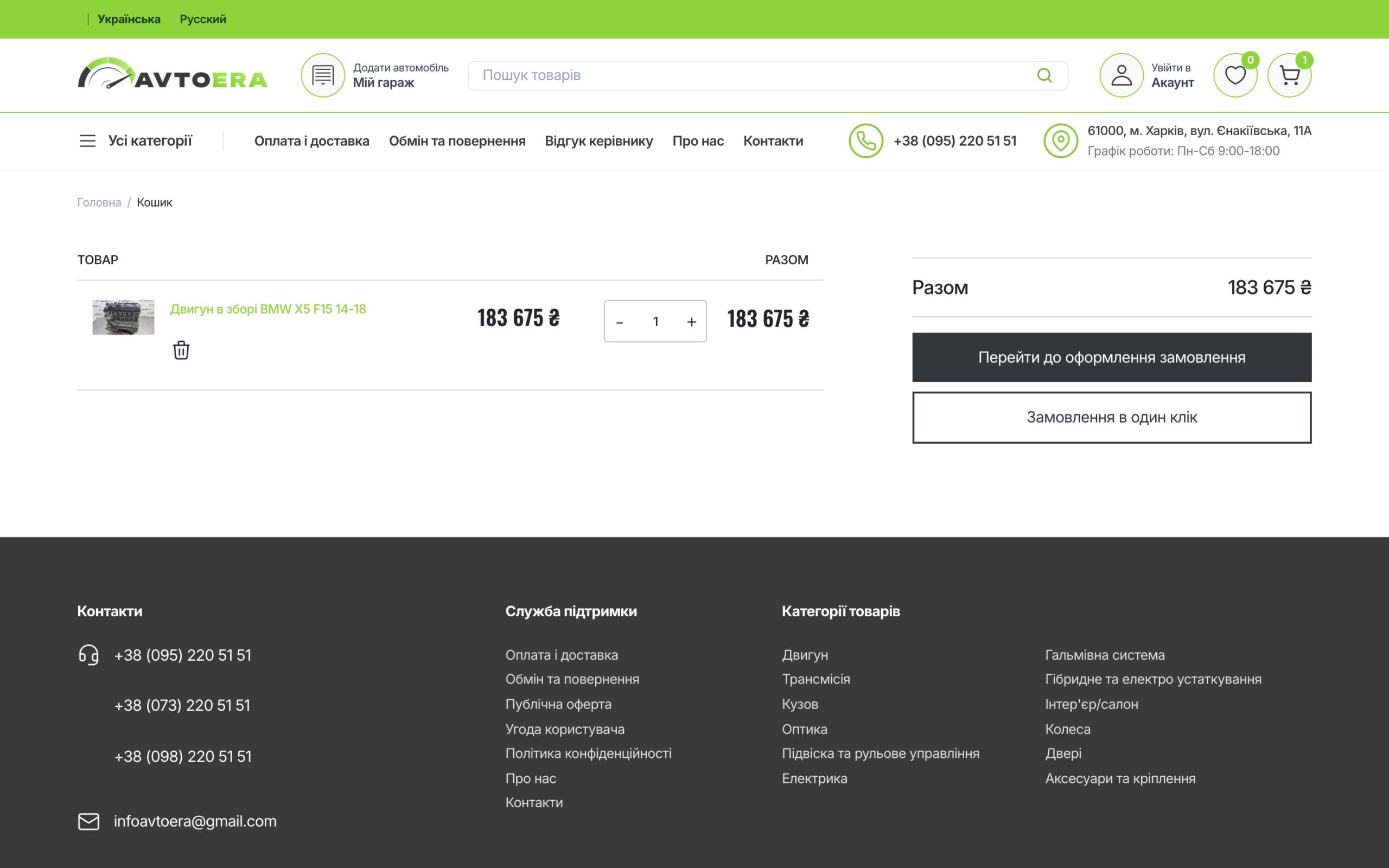The height and width of the screenshot is (868, 1389).
Task: Open Оплата і доставка in top navigation
Action: tap(311, 141)
